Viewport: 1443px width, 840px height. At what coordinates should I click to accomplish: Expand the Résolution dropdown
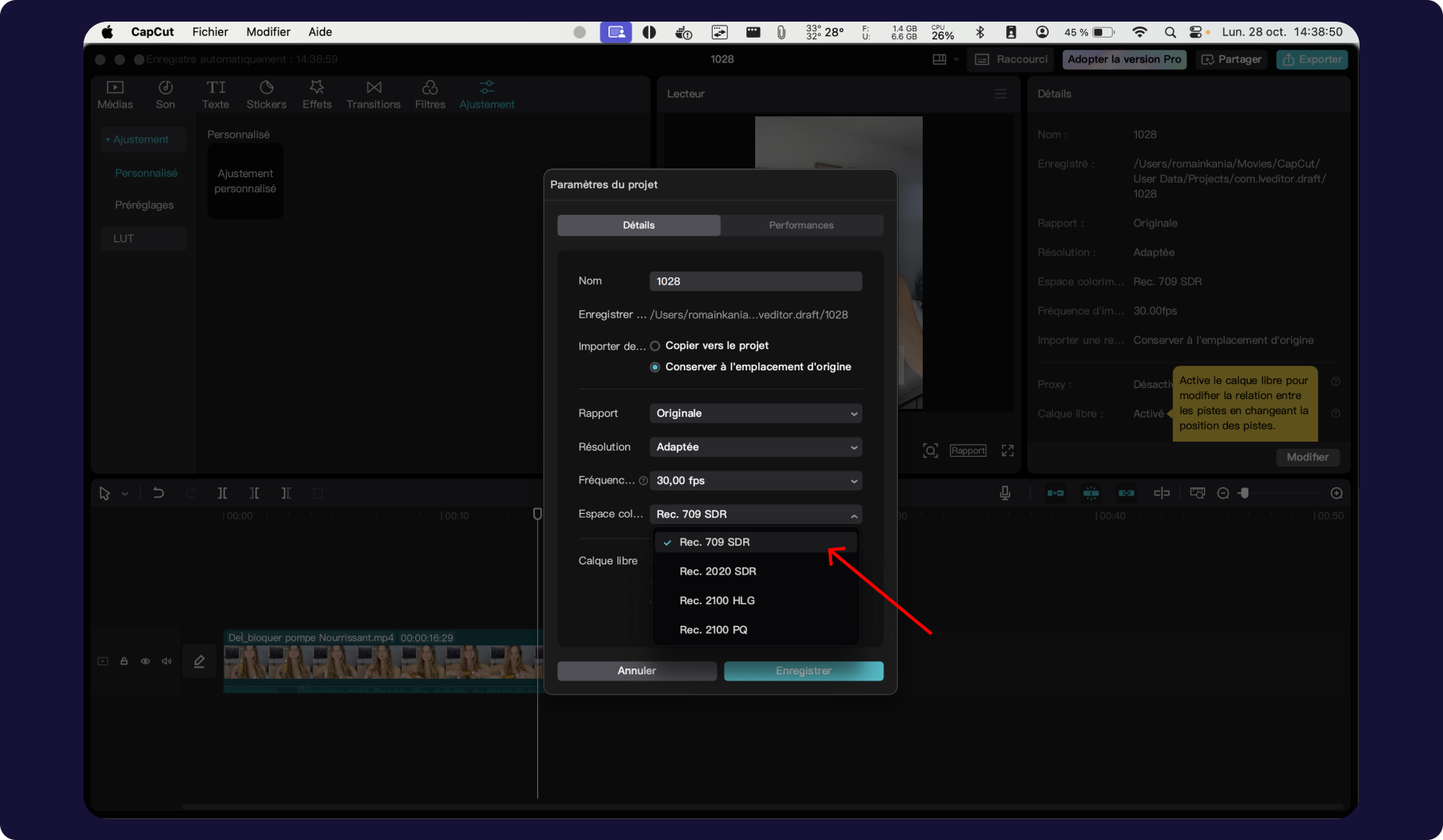click(x=755, y=447)
